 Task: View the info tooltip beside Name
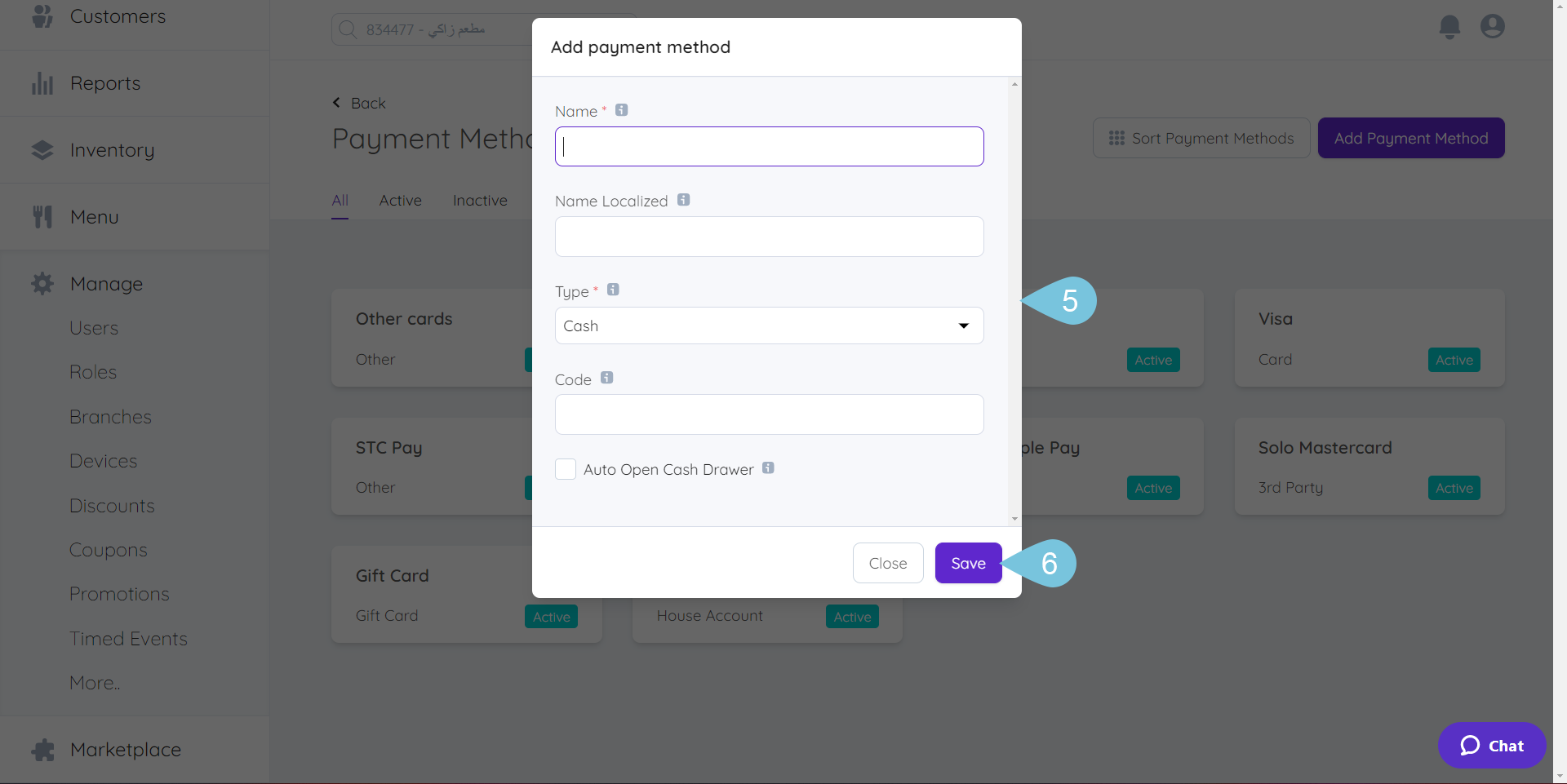tap(621, 109)
